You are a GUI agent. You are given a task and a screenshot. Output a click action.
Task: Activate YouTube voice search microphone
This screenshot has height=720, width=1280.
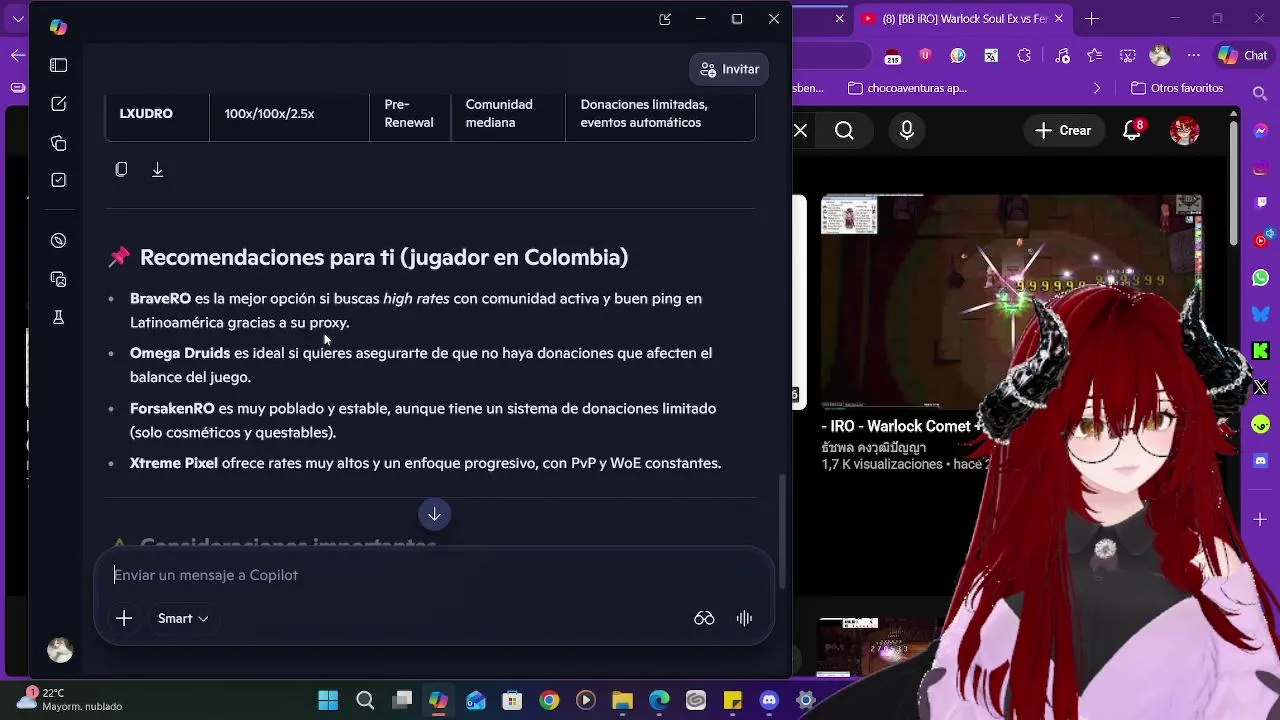(x=907, y=131)
